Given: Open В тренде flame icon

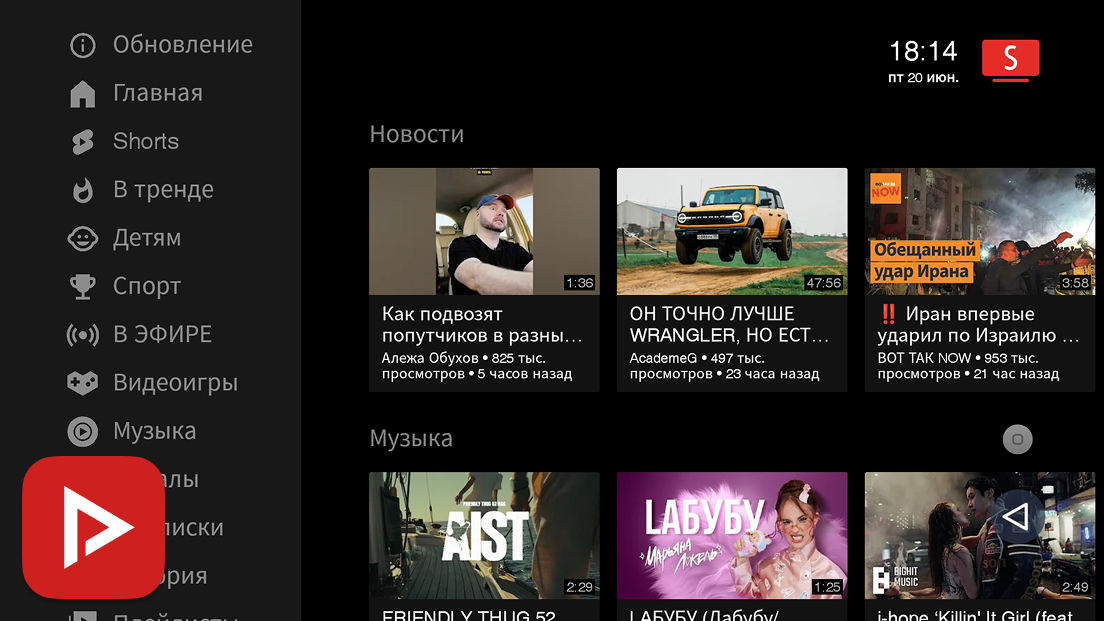Looking at the screenshot, I should (82, 190).
